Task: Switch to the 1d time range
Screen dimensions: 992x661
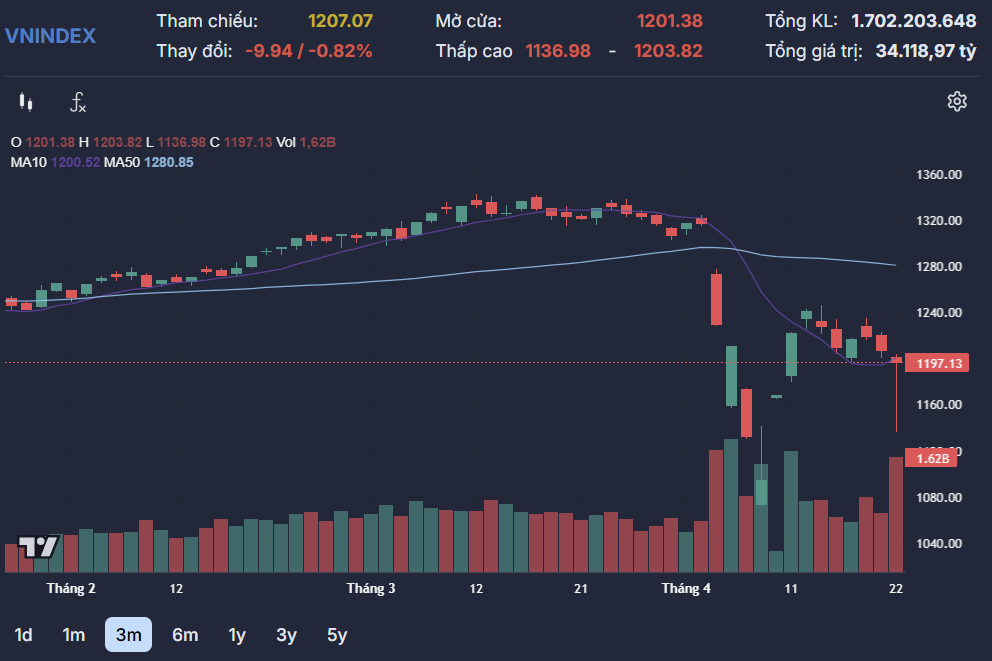Action: coord(23,634)
